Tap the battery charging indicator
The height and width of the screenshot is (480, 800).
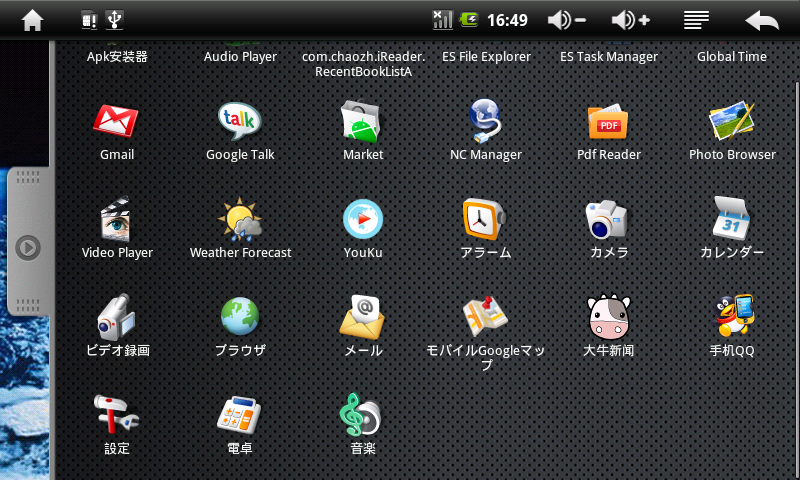pos(469,20)
